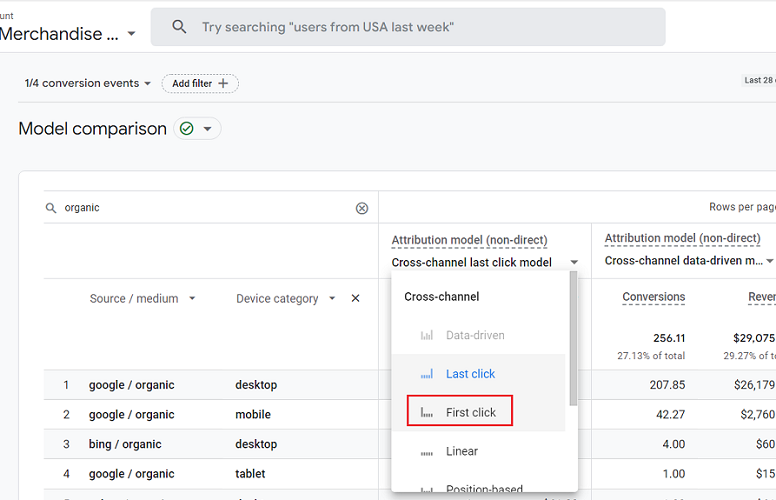This screenshot has width=776, height=500.
Task: Select the First click attribution option
Action: (478, 412)
